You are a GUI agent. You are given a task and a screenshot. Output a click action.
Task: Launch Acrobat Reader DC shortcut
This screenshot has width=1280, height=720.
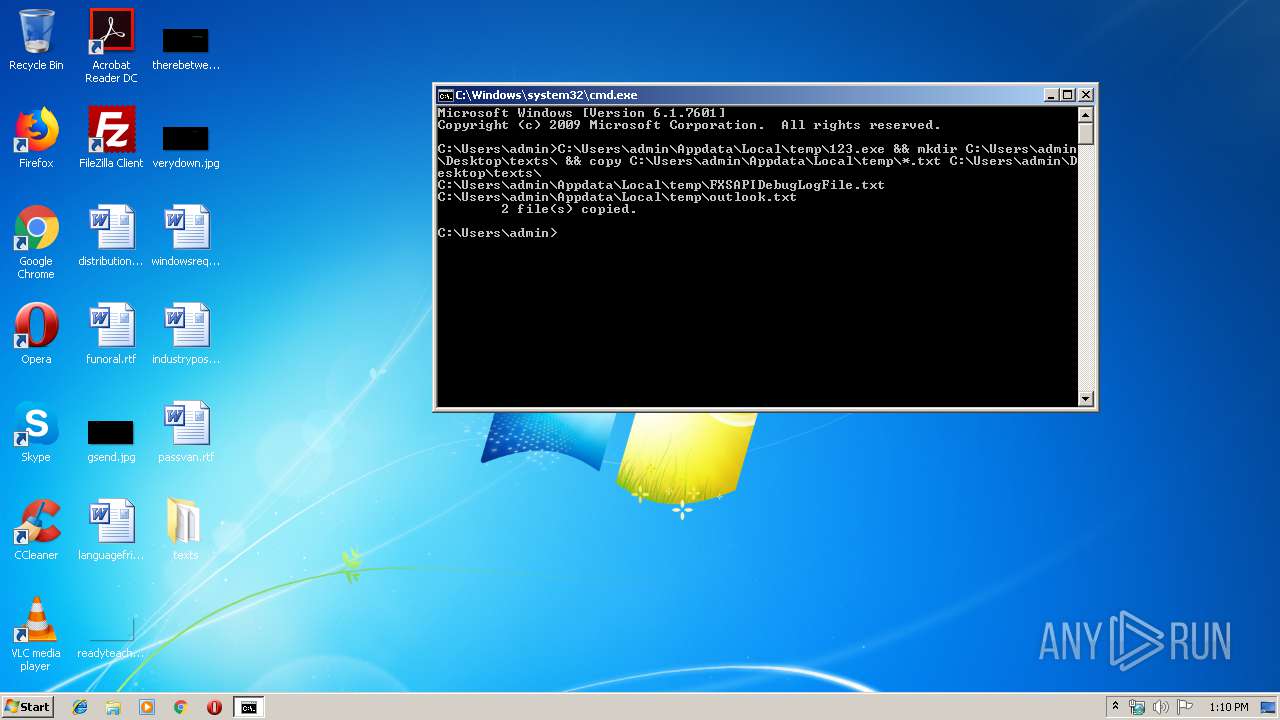pyautogui.click(x=111, y=46)
